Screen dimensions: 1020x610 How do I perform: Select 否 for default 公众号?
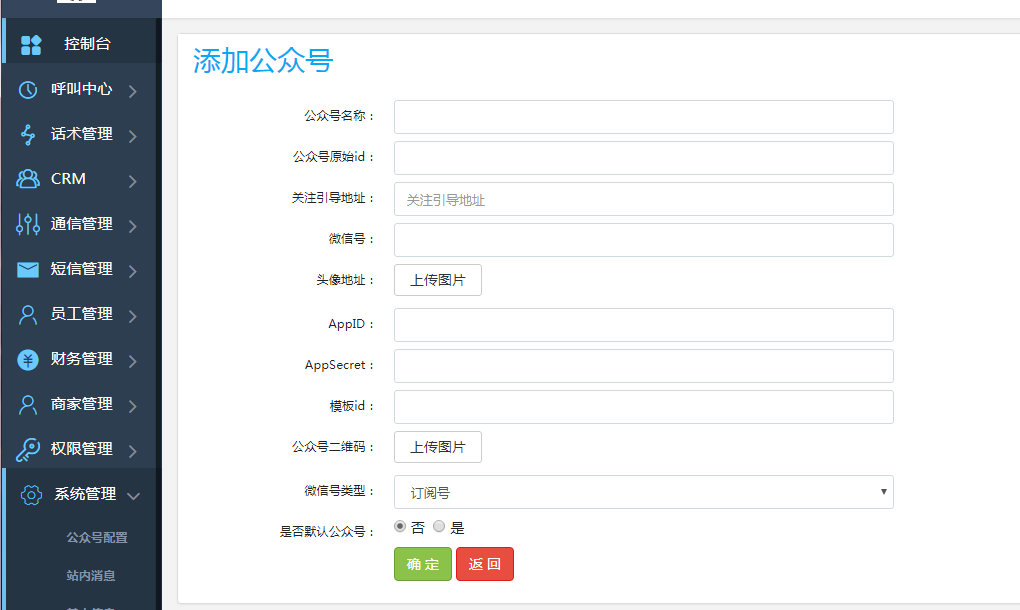pos(401,527)
